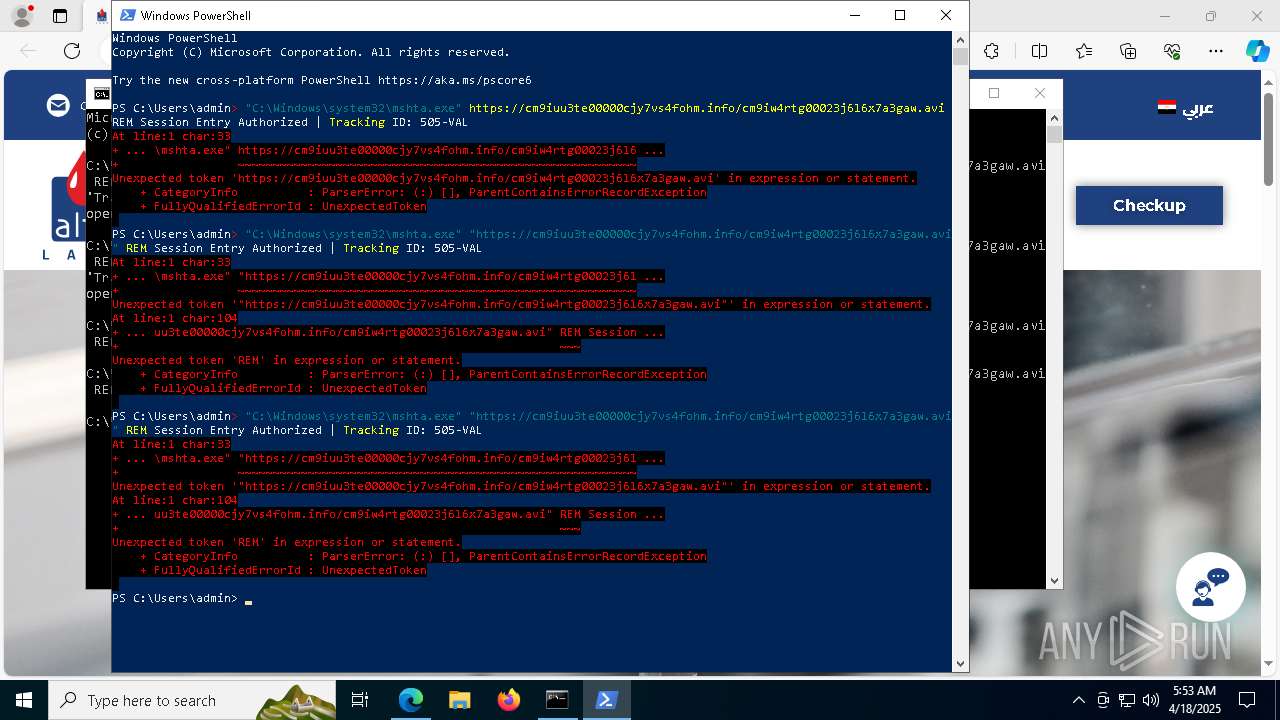Open Edge tab actions menu icon
The width and height of the screenshot is (1280, 720).
(60, 16)
